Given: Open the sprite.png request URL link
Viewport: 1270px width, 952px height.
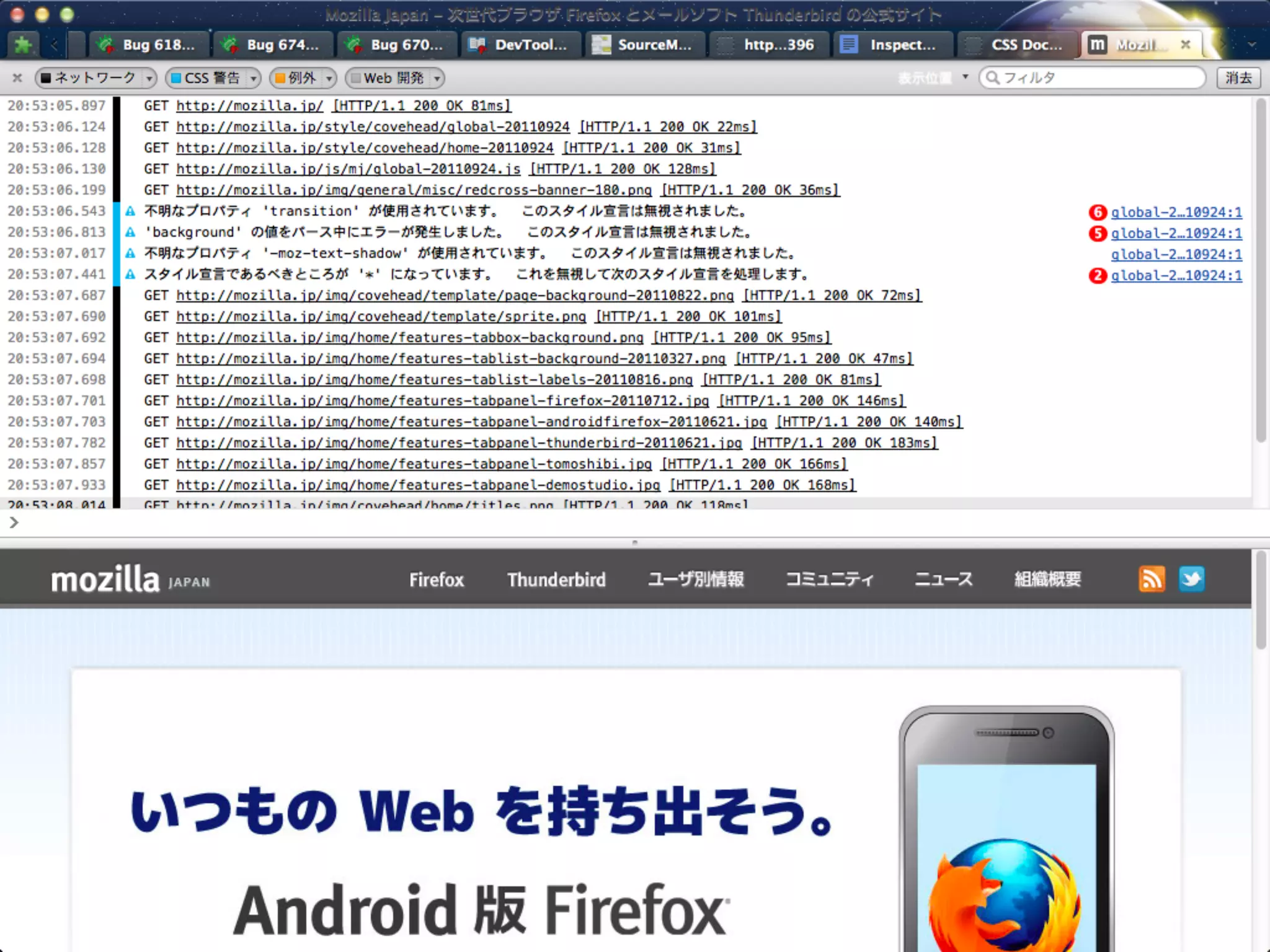Looking at the screenshot, I should coord(381,317).
